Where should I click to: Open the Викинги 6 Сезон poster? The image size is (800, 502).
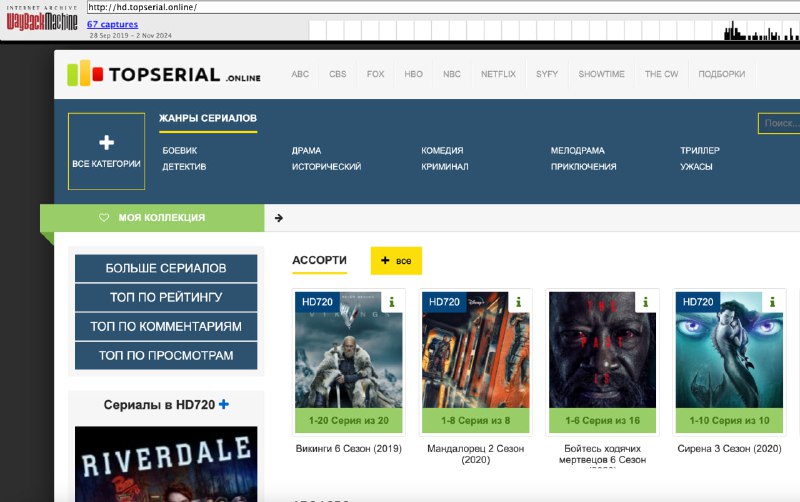(349, 350)
